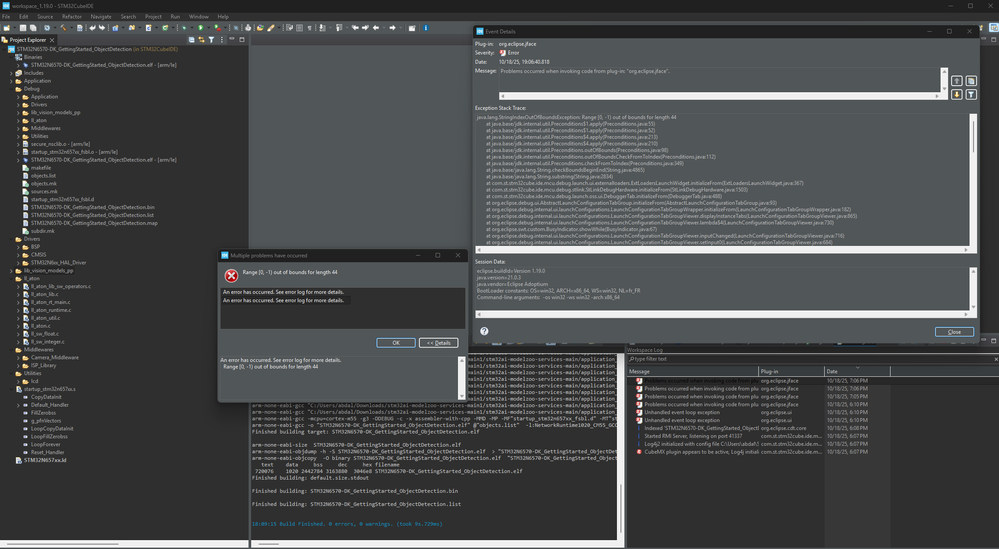The height and width of the screenshot is (549, 999).
Task: Click the blue information toolbar icon
Action: [x=426, y=28]
